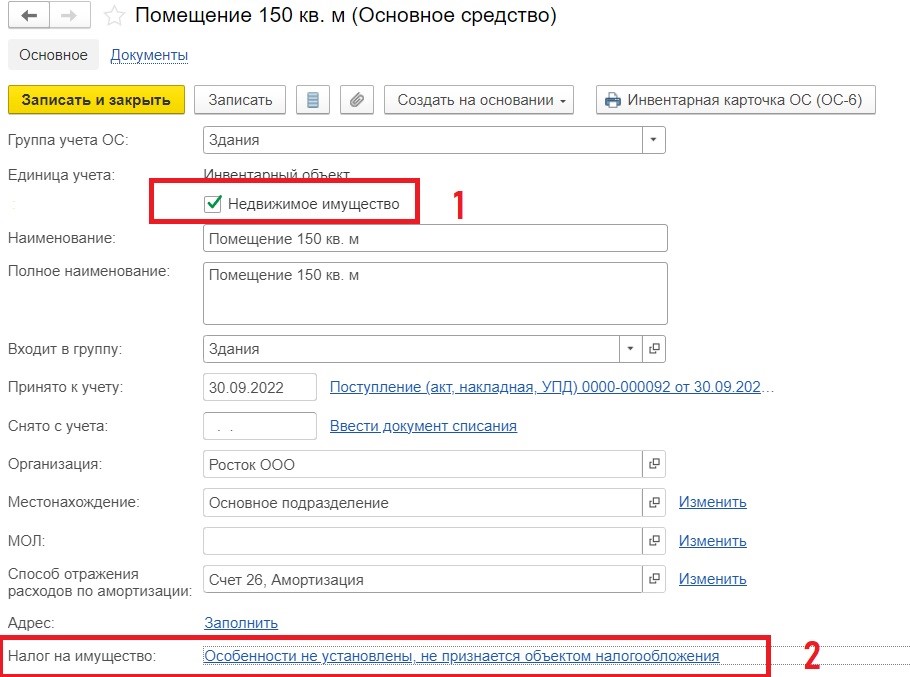Viewport: 910px width, 677px height.
Task: Click the Записать button
Action: coord(240,100)
